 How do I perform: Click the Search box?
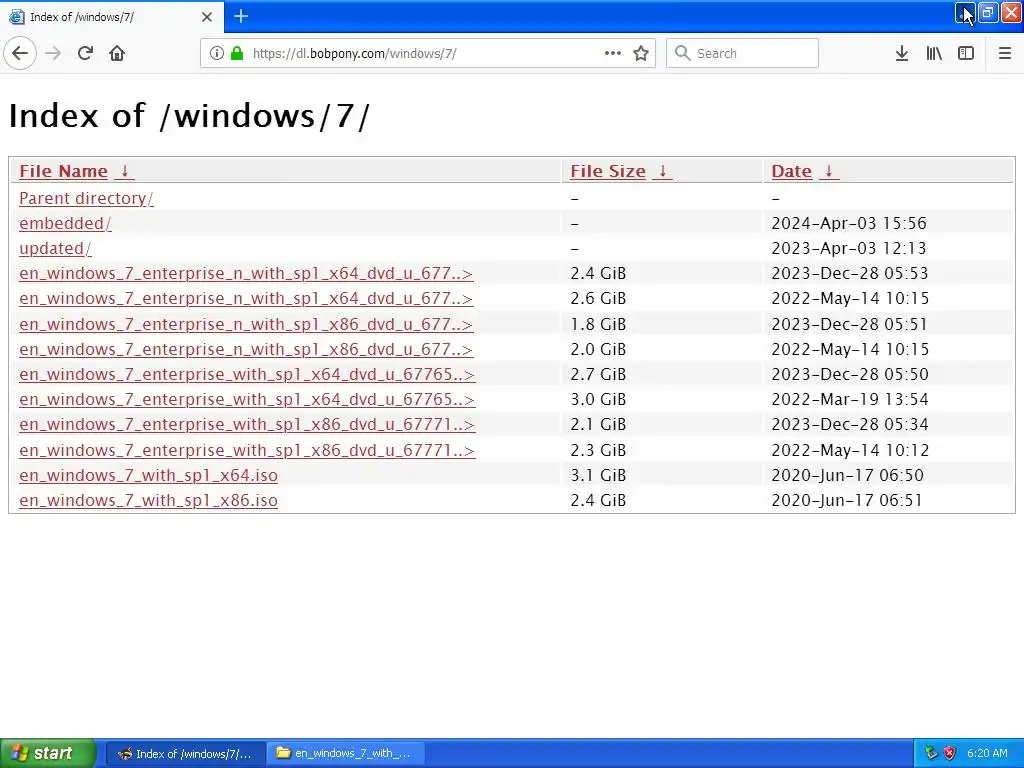742,53
